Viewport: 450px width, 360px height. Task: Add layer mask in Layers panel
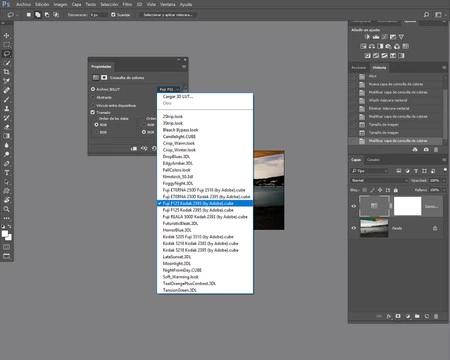click(398, 316)
